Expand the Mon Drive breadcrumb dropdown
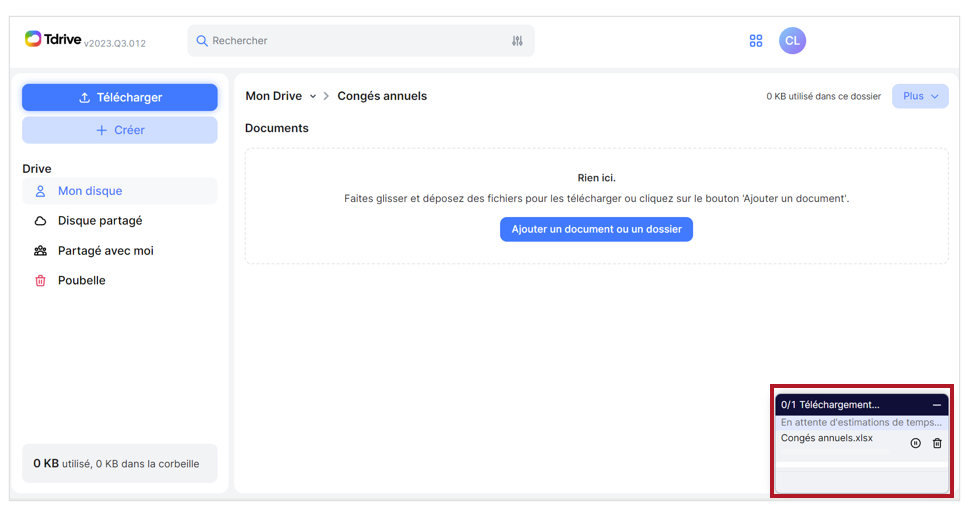The height and width of the screenshot is (510, 972). (x=312, y=97)
